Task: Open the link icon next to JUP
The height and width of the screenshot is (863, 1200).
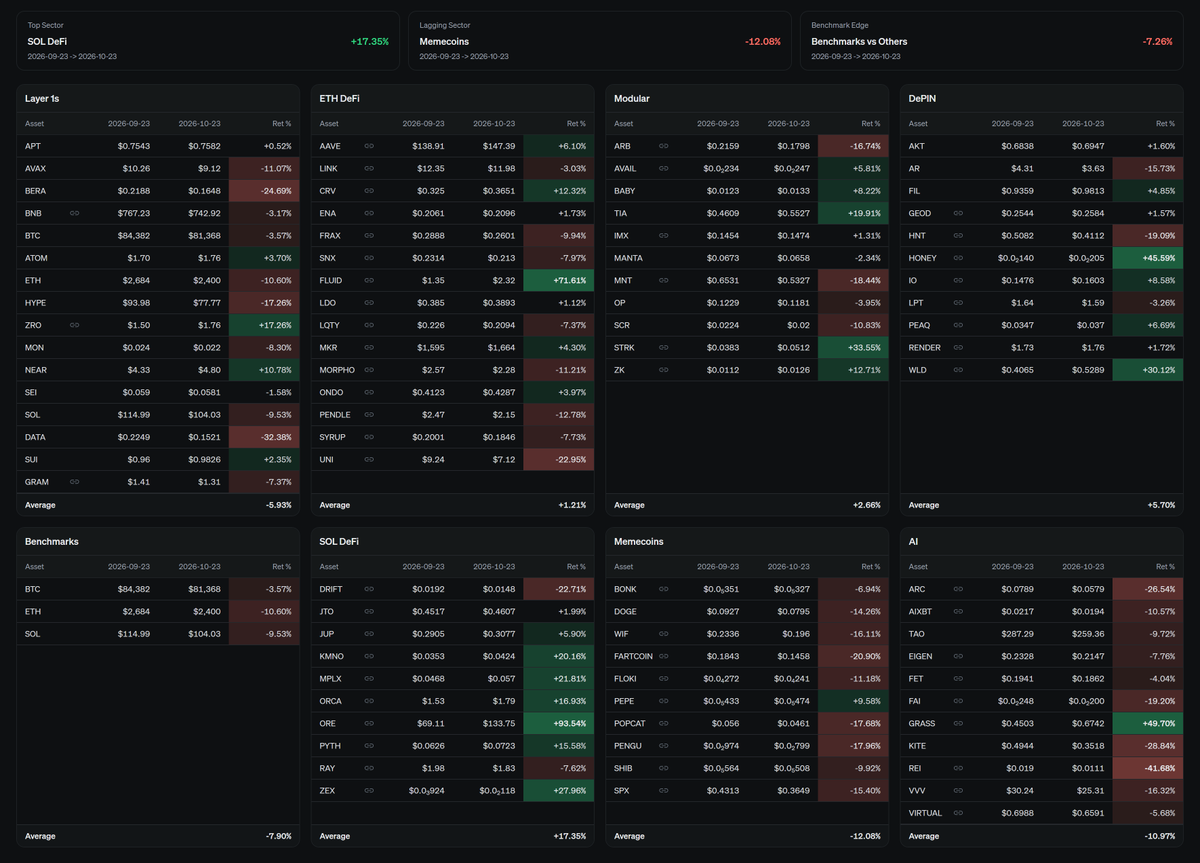Action: click(x=369, y=634)
